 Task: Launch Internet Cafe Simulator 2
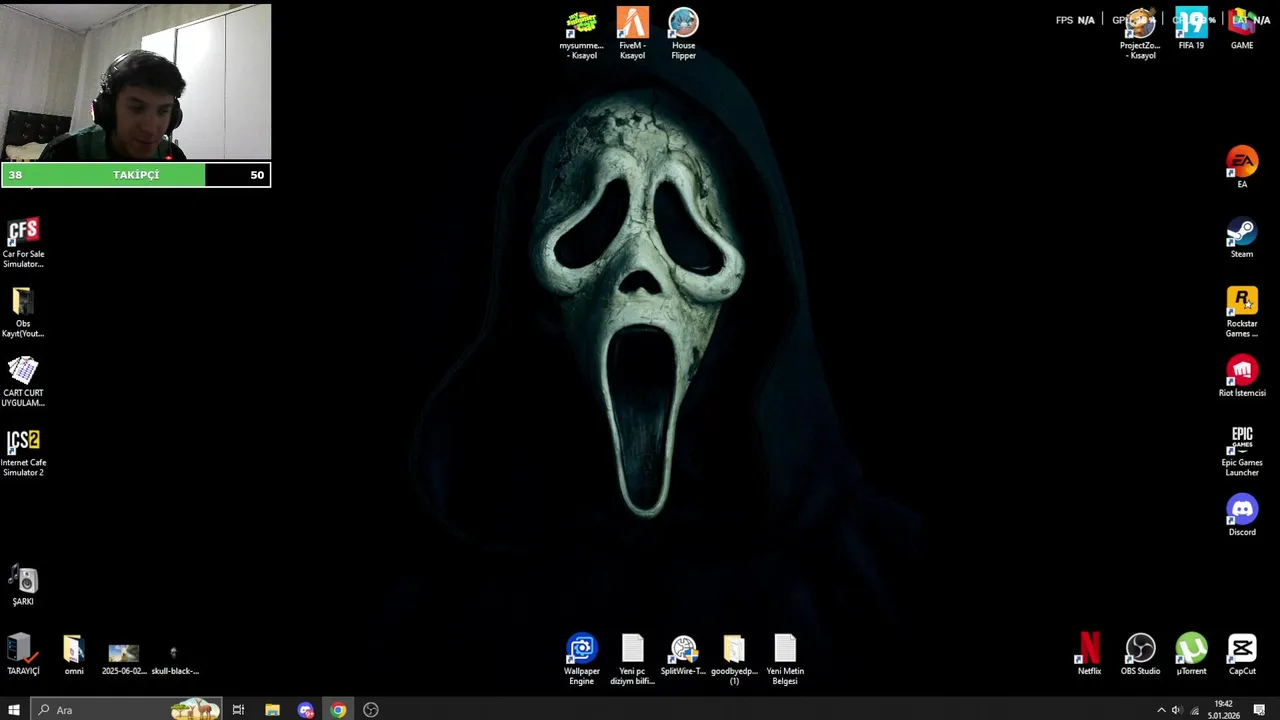point(23,451)
